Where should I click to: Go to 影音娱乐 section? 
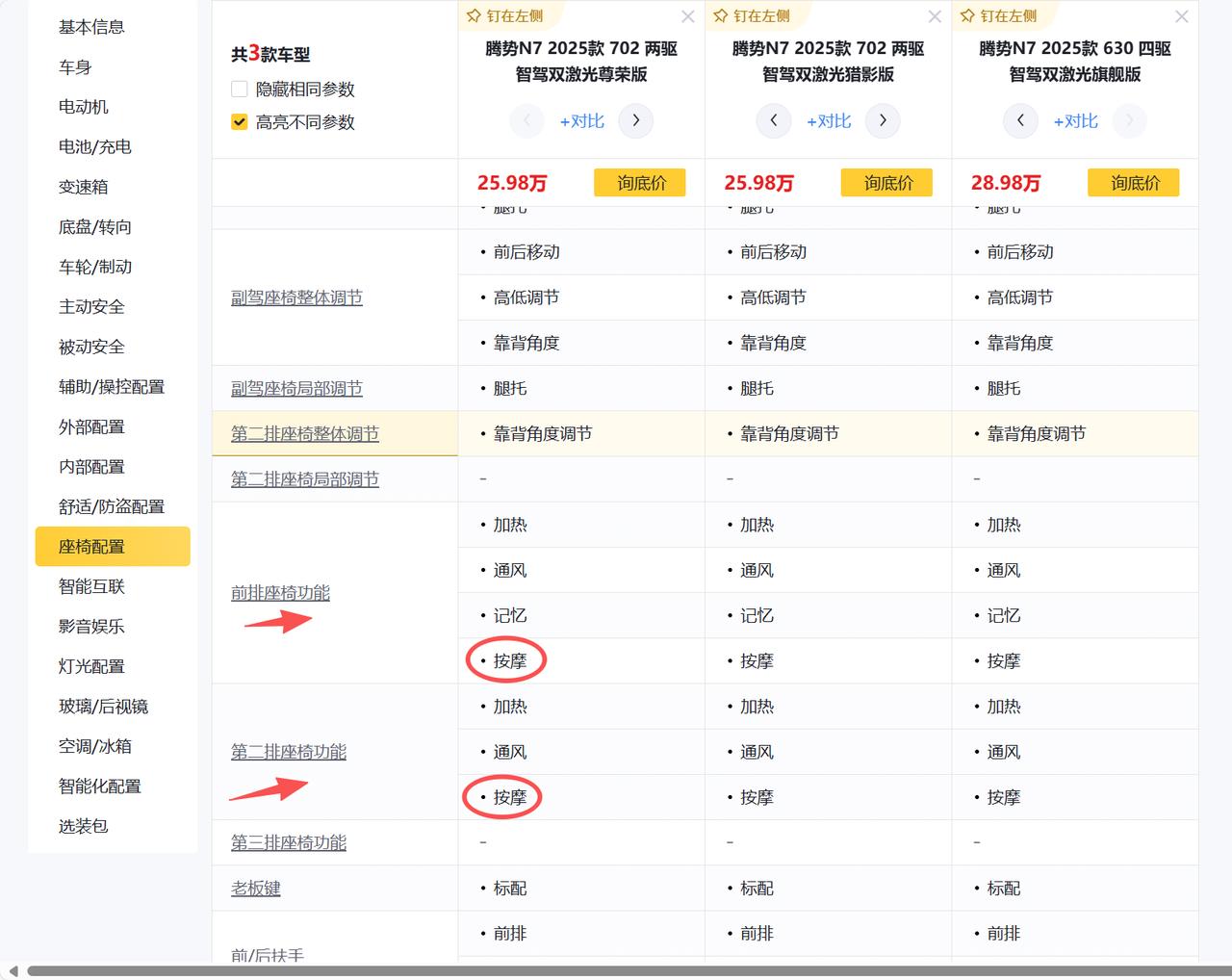tap(91, 627)
